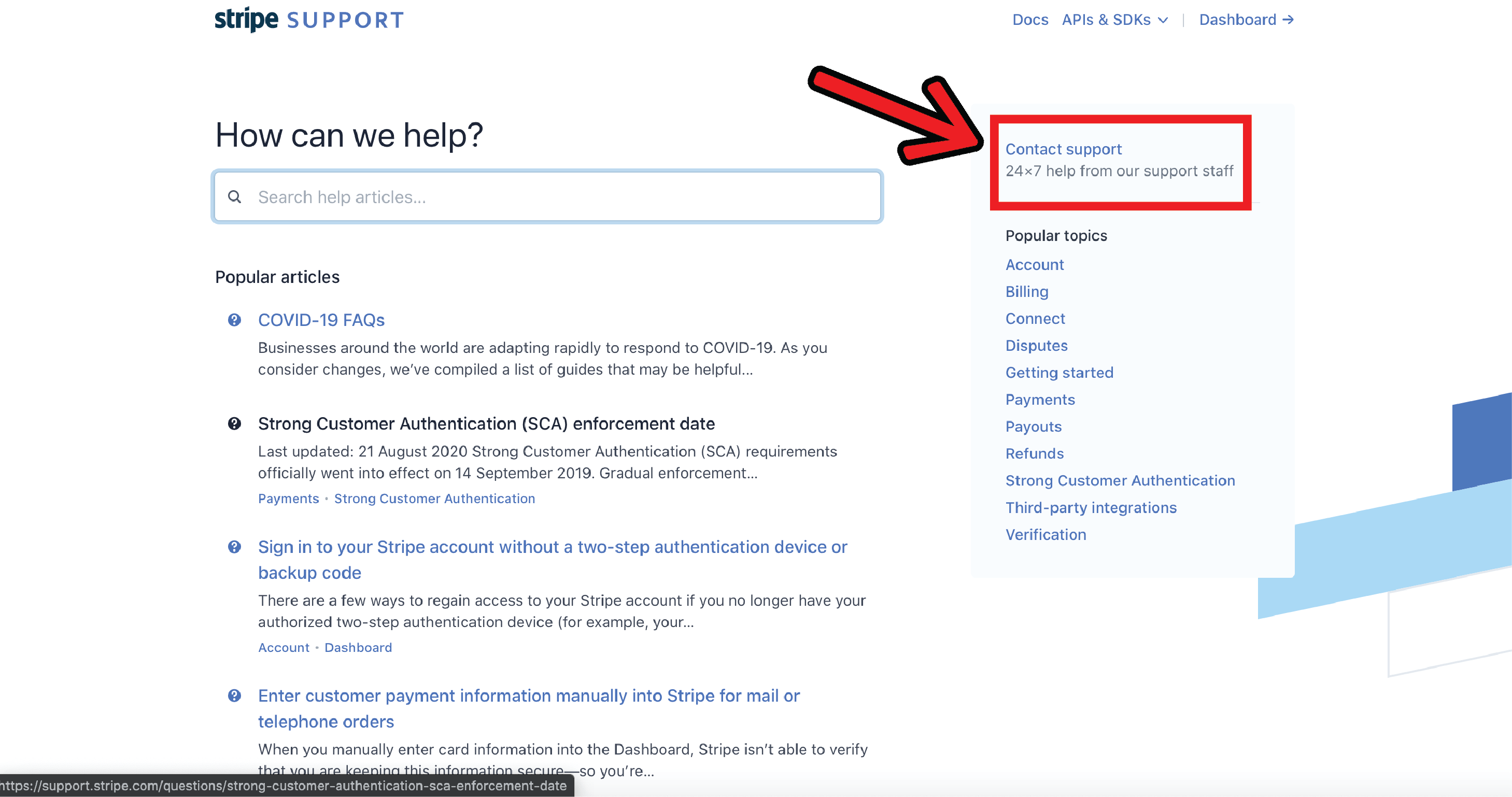Select the Payments popular topic

coord(1040,399)
